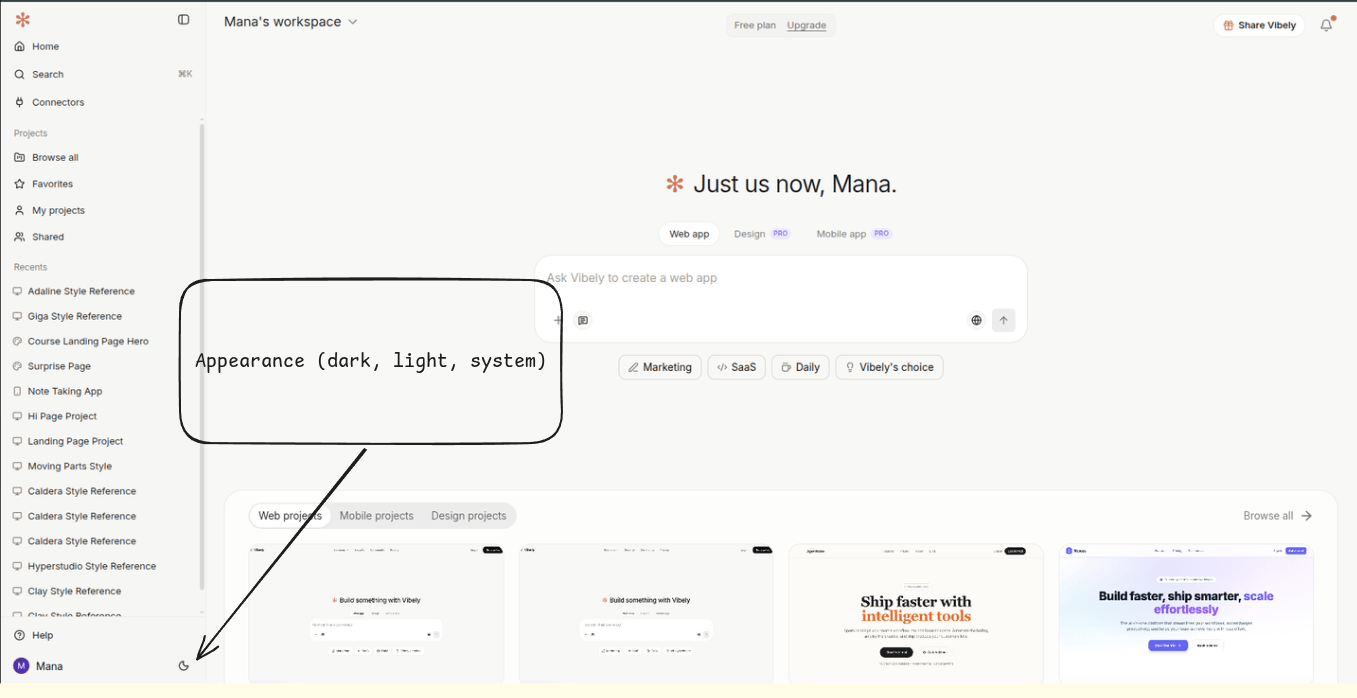Click the Mana username in the sidebar footer
The image size is (1357, 698).
[x=49, y=667]
